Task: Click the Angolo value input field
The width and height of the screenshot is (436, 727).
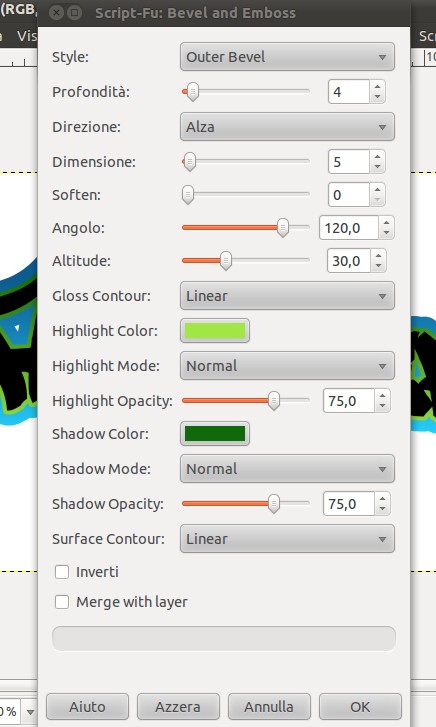Action: point(349,228)
